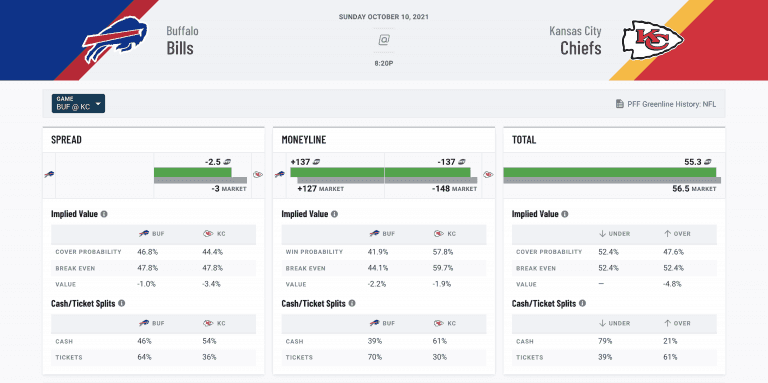768x383 pixels.
Task: Click the Spread Implied Value info icon
Action: pyautogui.click(x=104, y=214)
